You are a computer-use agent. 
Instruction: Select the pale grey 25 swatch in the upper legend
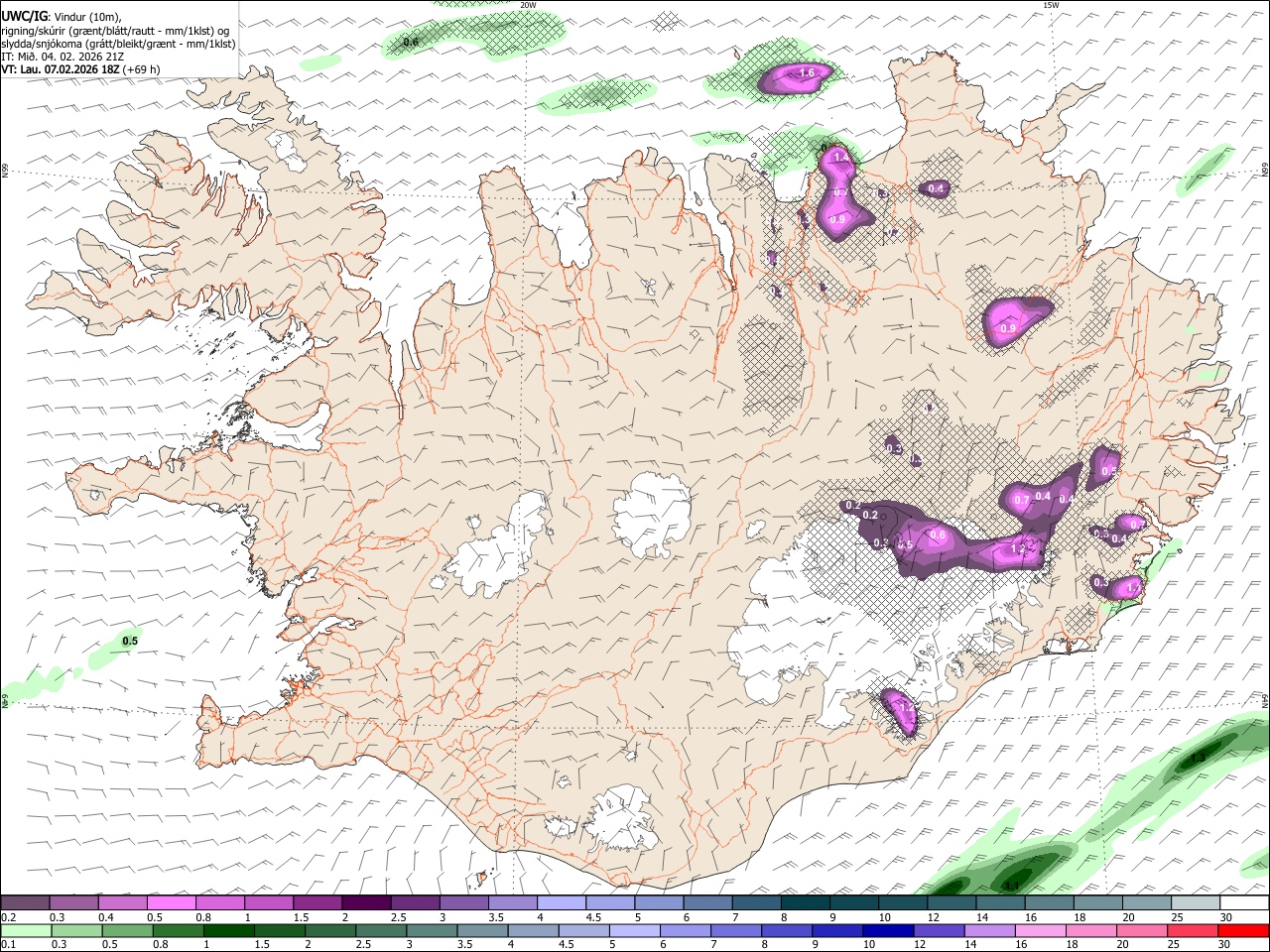click(x=1196, y=903)
